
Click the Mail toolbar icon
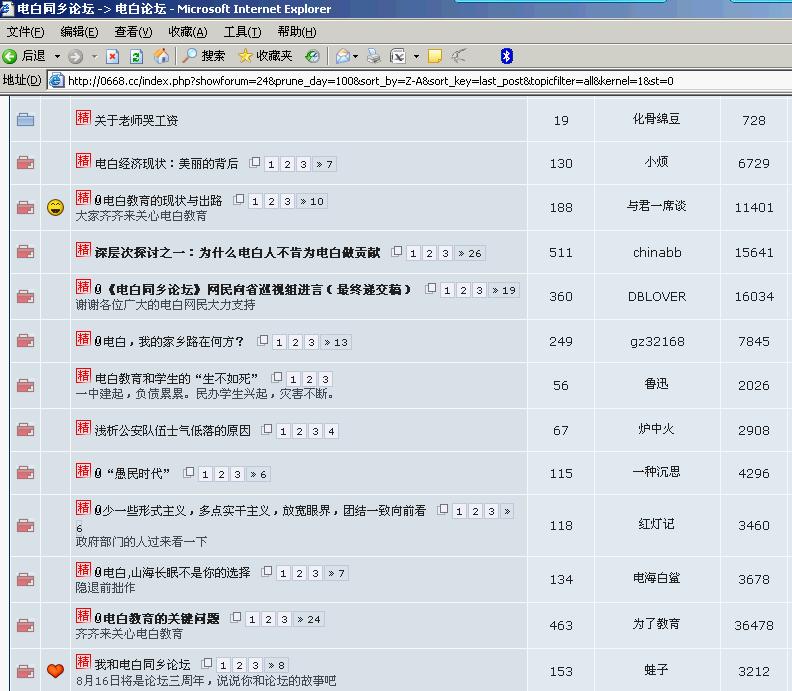tap(343, 56)
